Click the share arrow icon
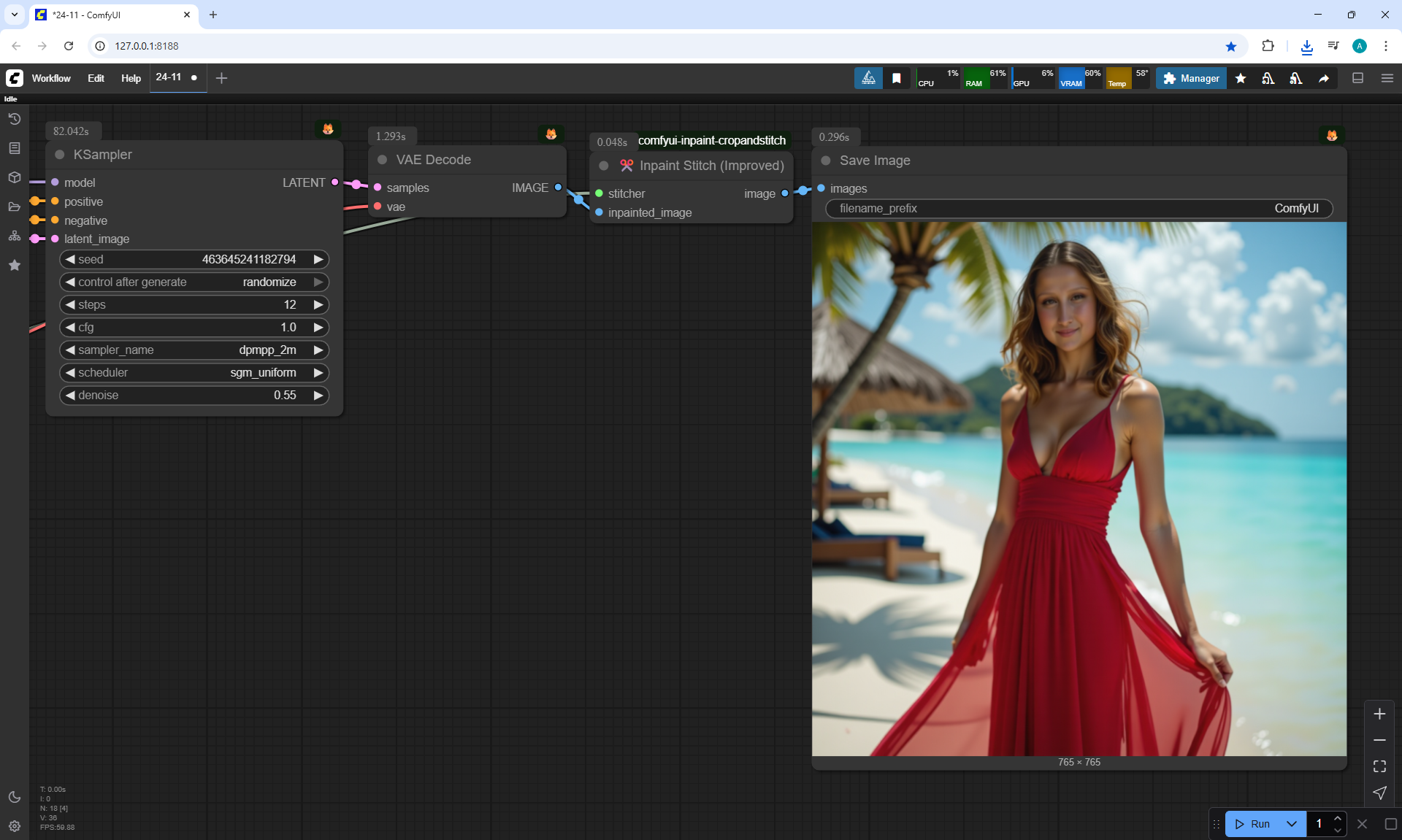 (x=1324, y=78)
